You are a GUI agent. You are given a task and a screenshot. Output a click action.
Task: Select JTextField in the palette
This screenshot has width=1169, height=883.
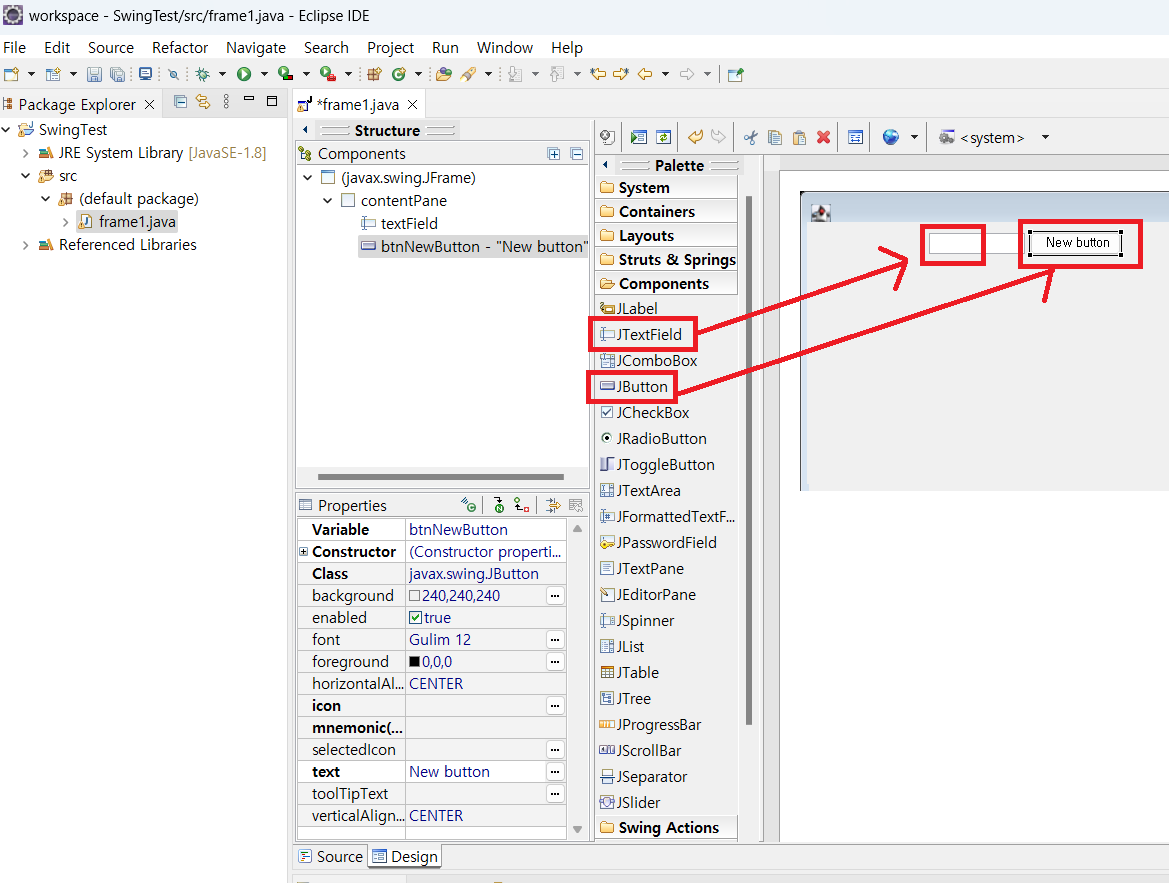(641, 335)
